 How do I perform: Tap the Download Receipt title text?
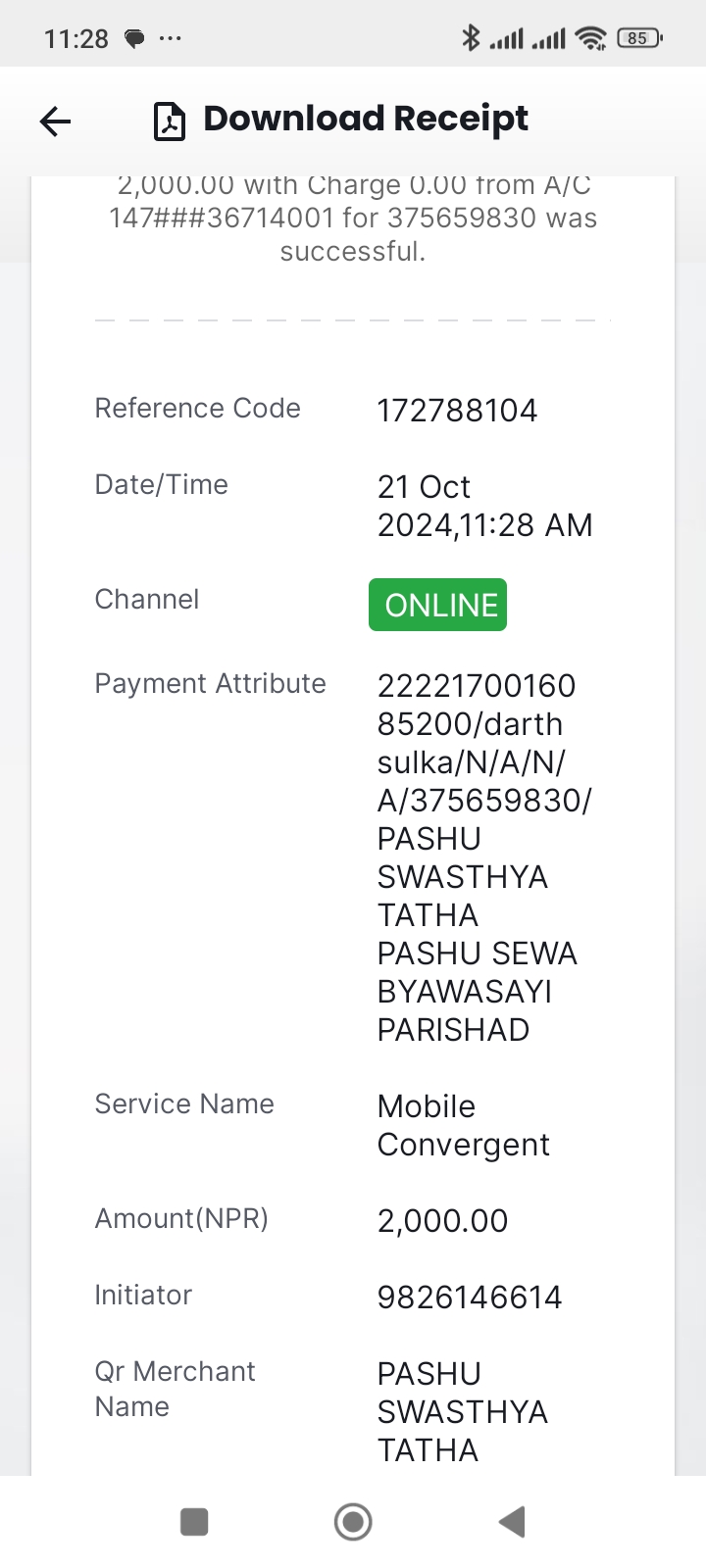pos(366,119)
